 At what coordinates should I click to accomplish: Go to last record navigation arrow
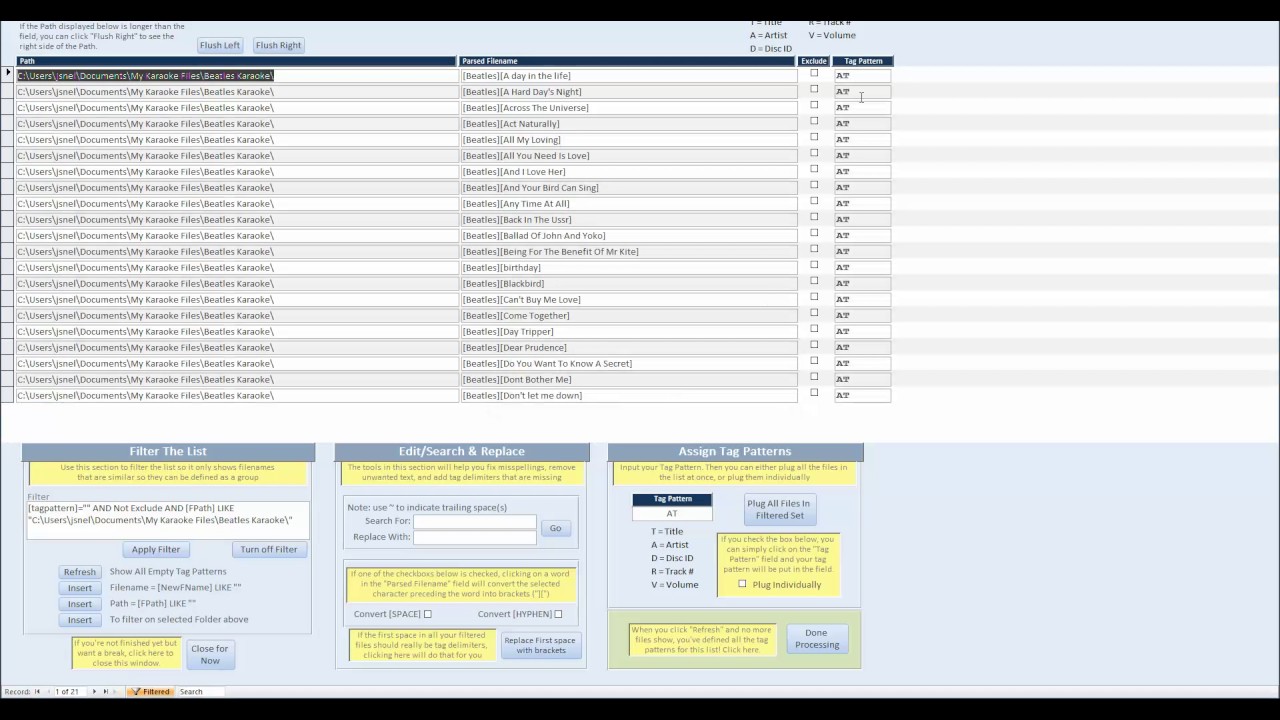point(105,691)
